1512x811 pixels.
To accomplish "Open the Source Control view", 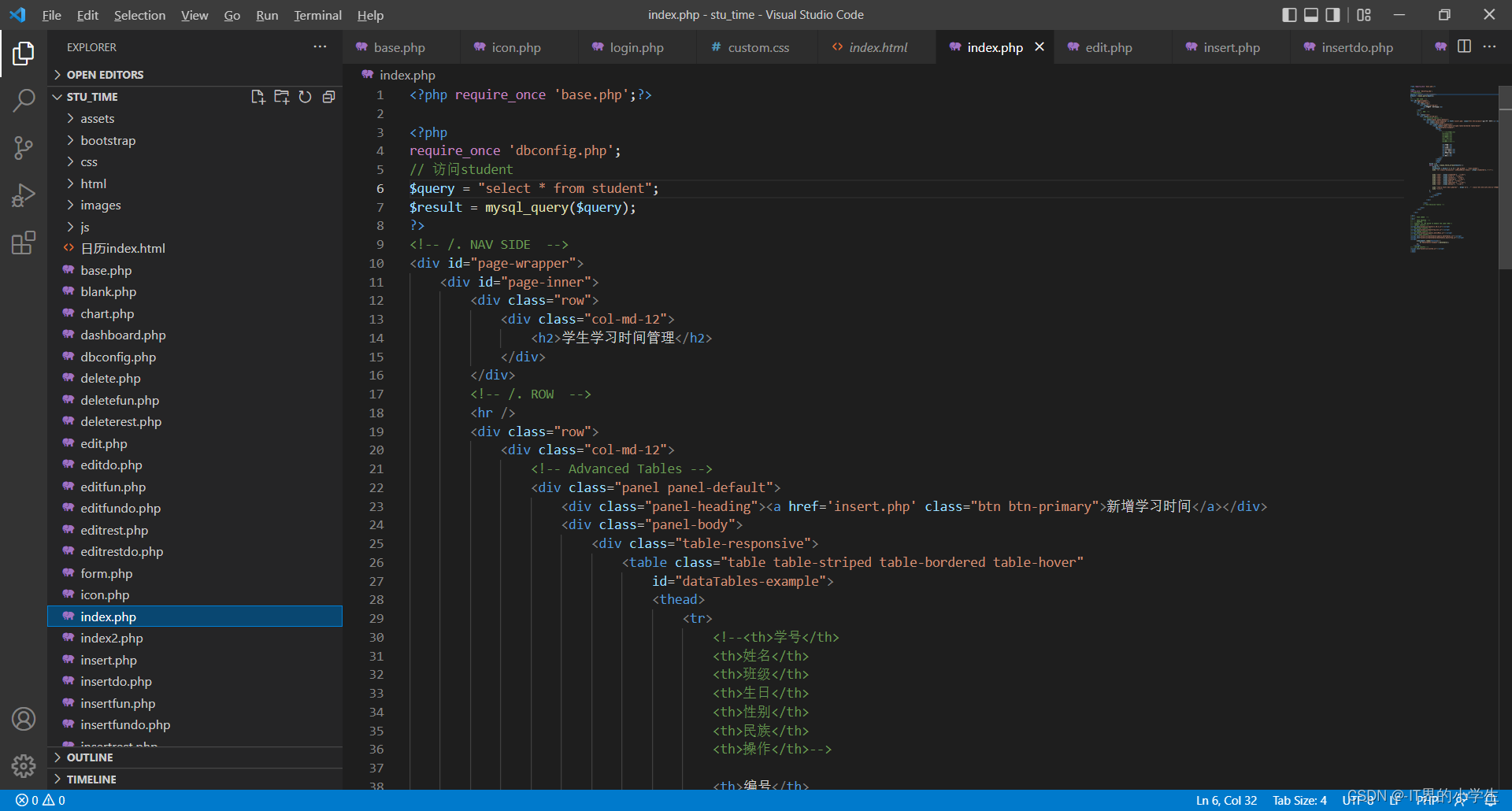I will pos(24,147).
